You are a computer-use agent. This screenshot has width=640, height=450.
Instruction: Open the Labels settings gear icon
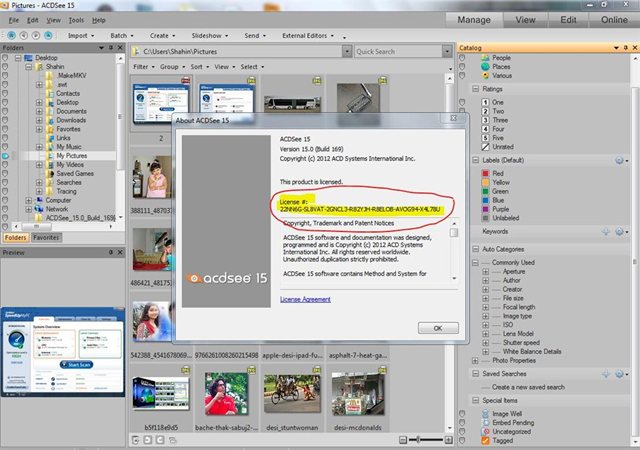point(619,160)
